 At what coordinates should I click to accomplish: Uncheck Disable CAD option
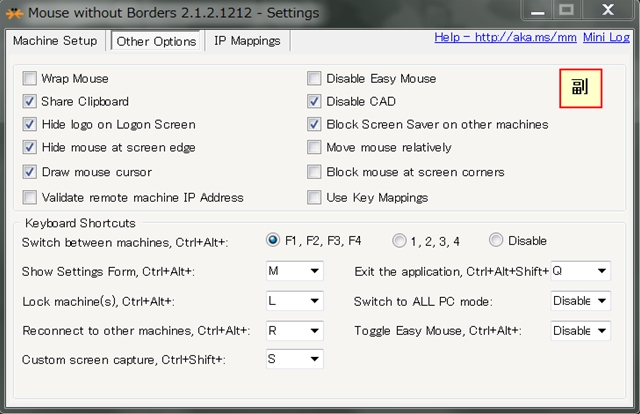click(x=314, y=101)
